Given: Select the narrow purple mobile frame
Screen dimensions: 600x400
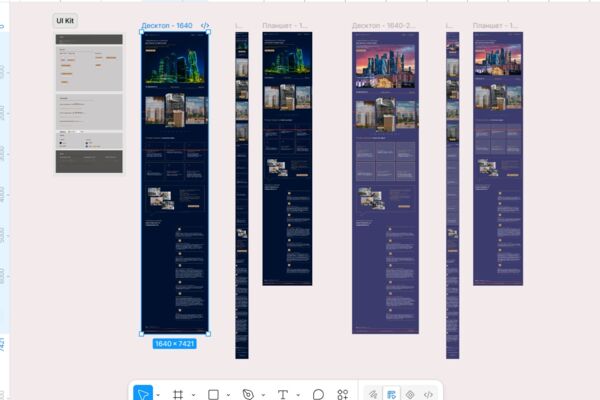Looking at the screenshot, I should [453, 195].
